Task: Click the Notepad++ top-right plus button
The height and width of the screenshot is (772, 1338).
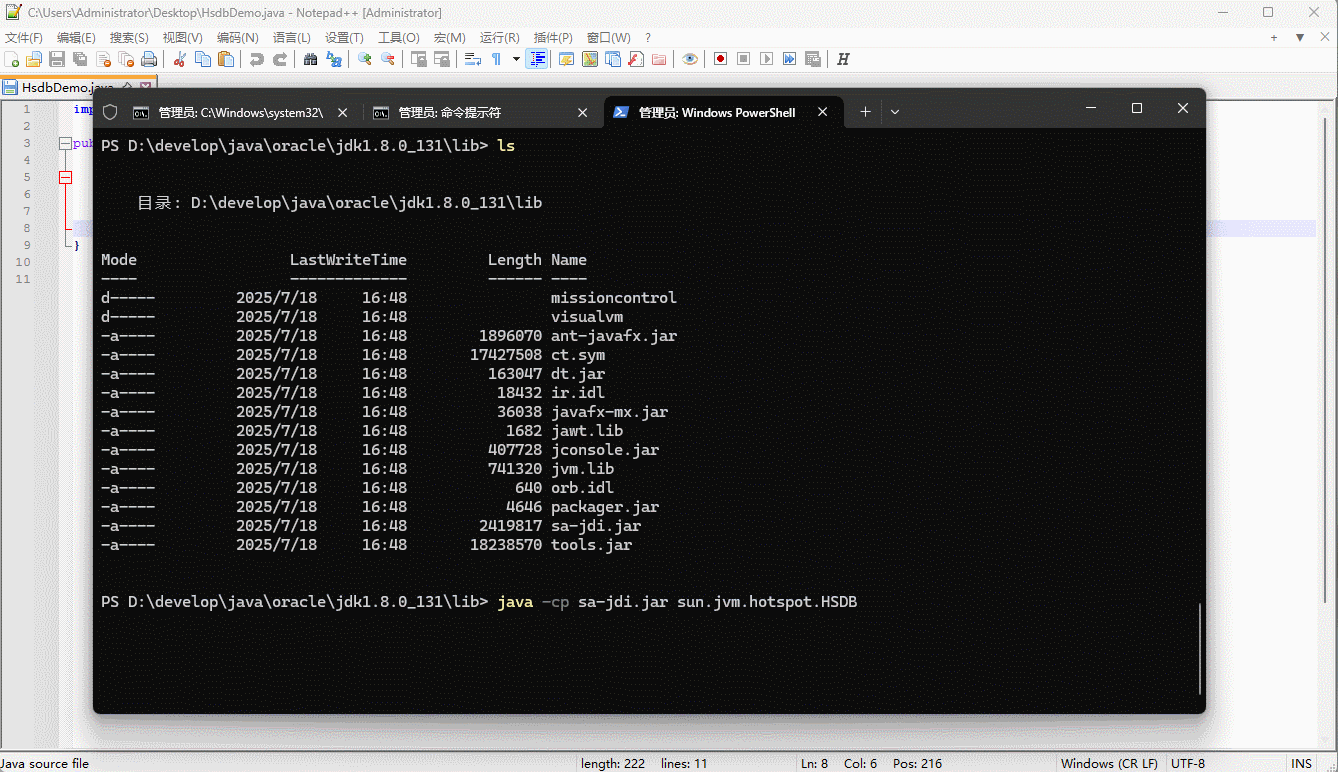Action: click(1274, 37)
